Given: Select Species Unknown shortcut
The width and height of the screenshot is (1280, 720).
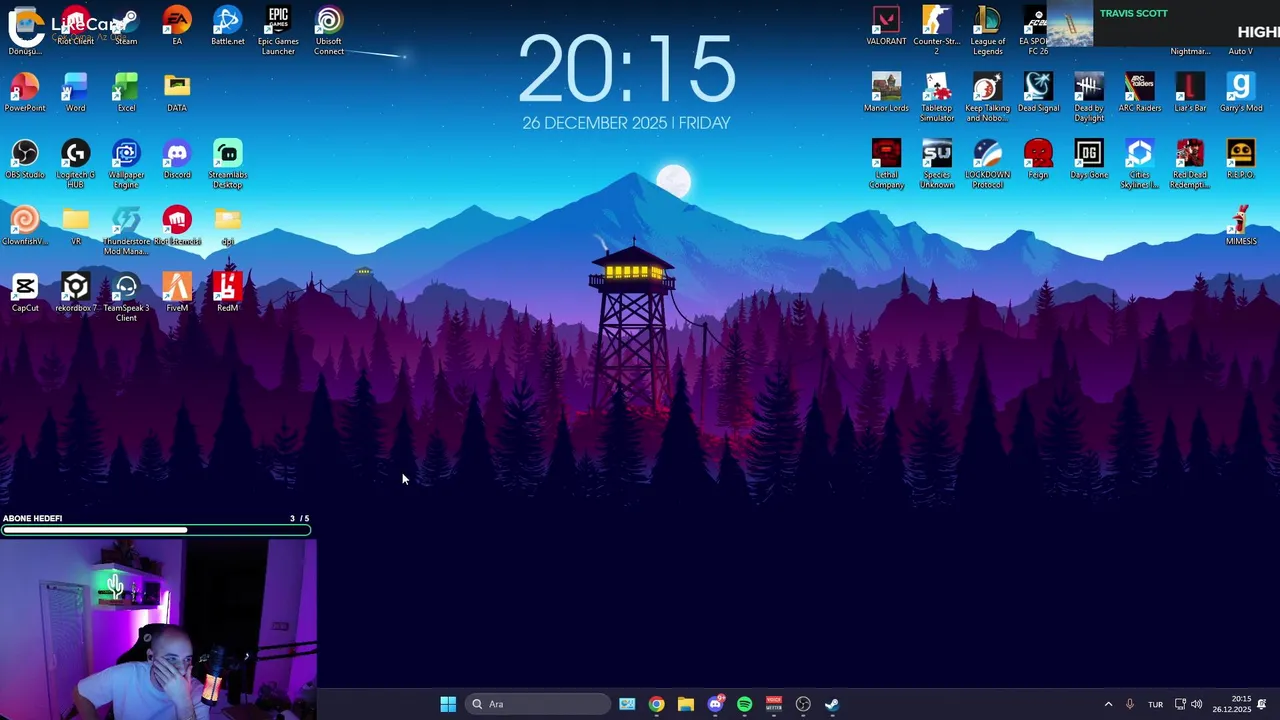Looking at the screenshot, I should 937,164.
